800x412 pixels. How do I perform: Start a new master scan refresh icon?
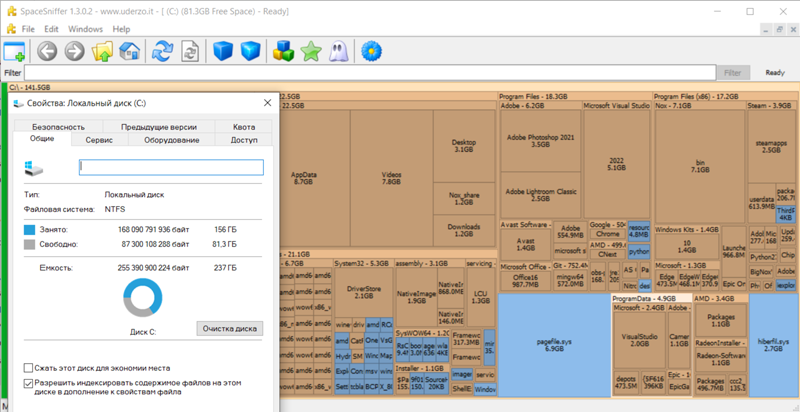(x=163, y=52)
